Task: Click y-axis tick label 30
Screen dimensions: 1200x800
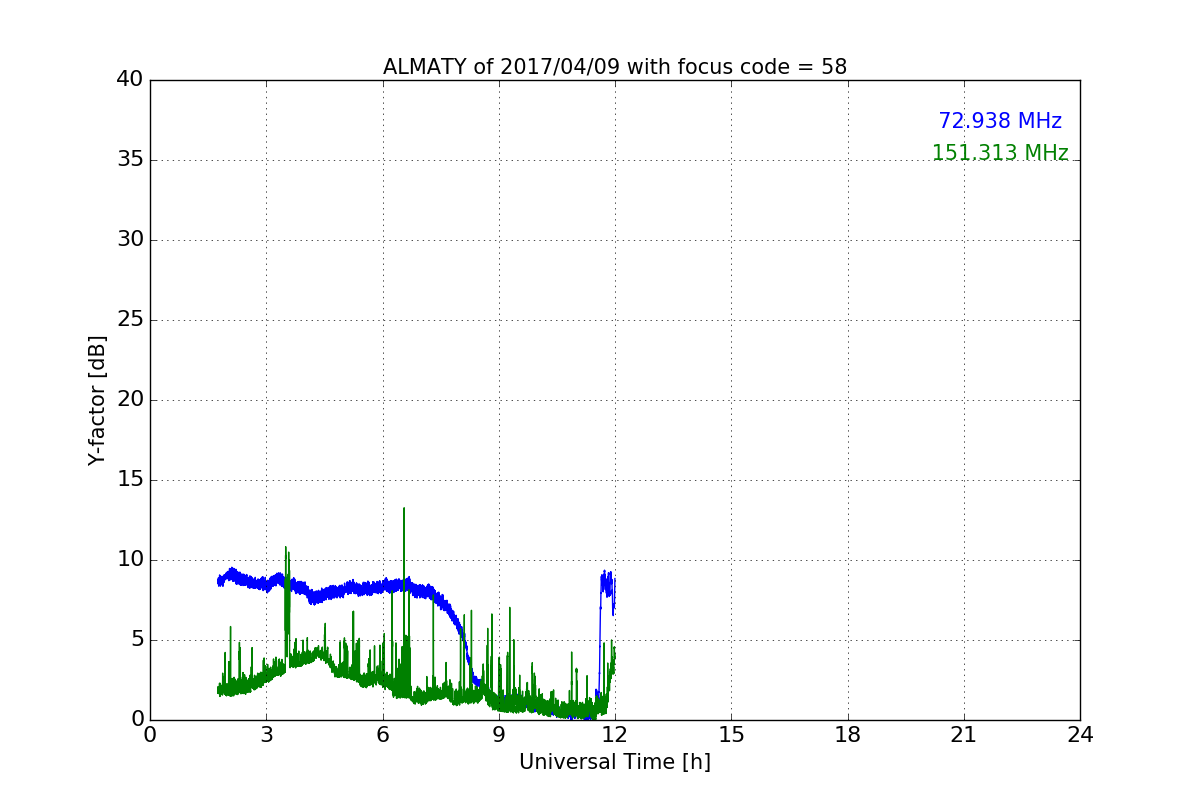Action: (x=130, y=240)
